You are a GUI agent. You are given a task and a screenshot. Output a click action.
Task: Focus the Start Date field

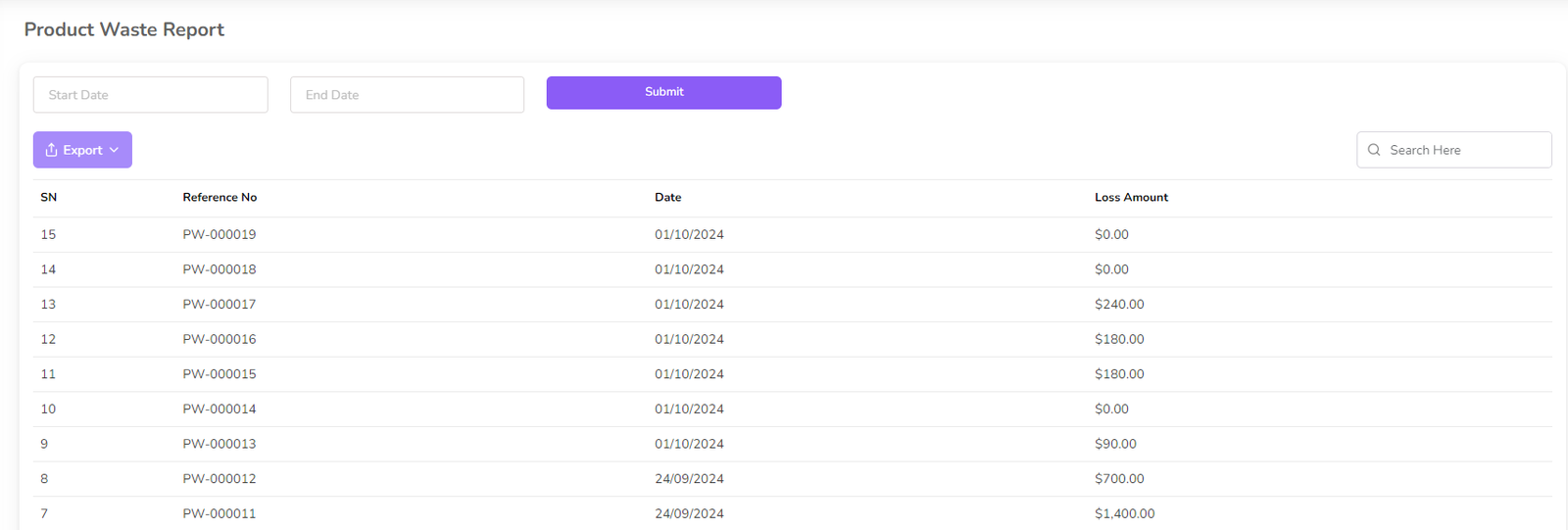[150, 95]
